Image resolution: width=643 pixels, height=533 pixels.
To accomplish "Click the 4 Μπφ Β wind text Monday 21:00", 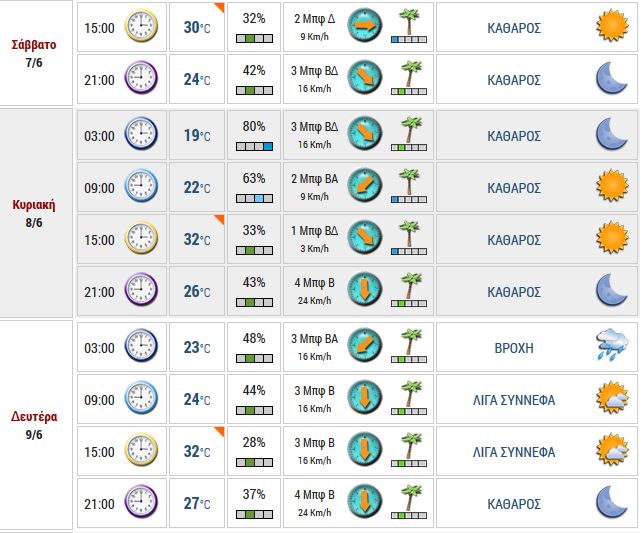I will pos(313,495).
